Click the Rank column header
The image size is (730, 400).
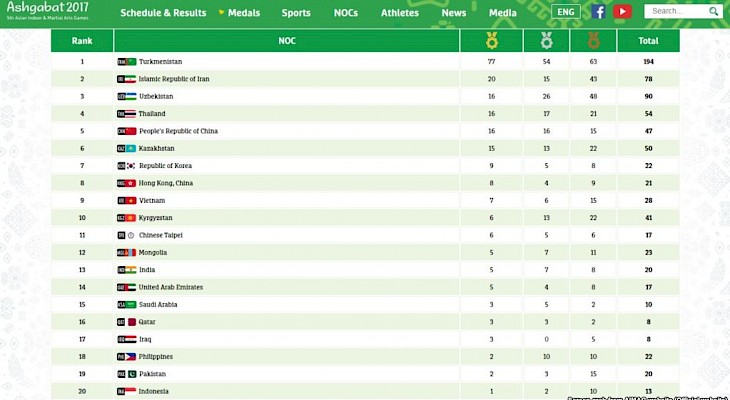point(82,41)
